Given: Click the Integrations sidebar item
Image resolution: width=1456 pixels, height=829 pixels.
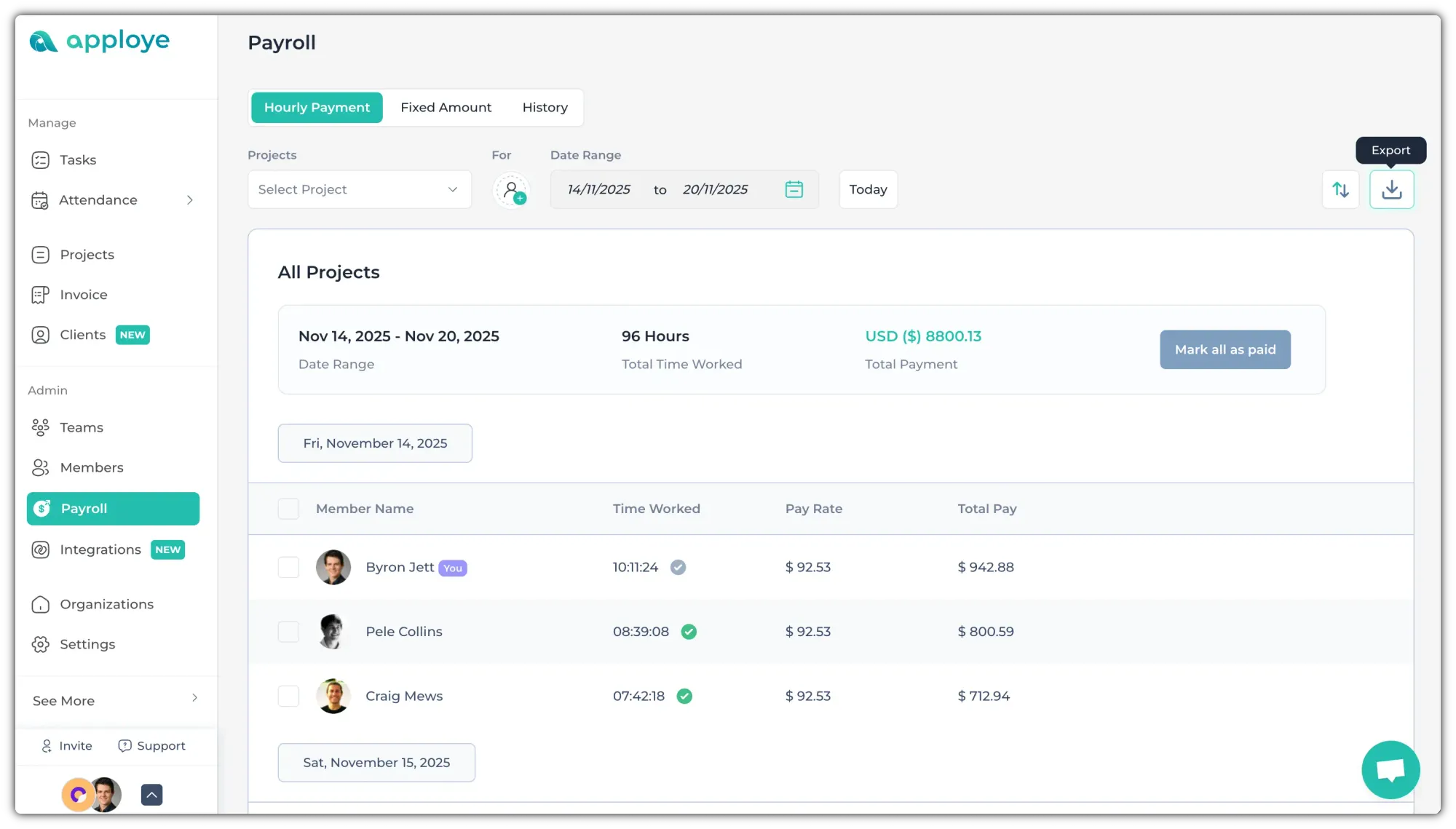Looking at the screenshot, I should (100, 550).
